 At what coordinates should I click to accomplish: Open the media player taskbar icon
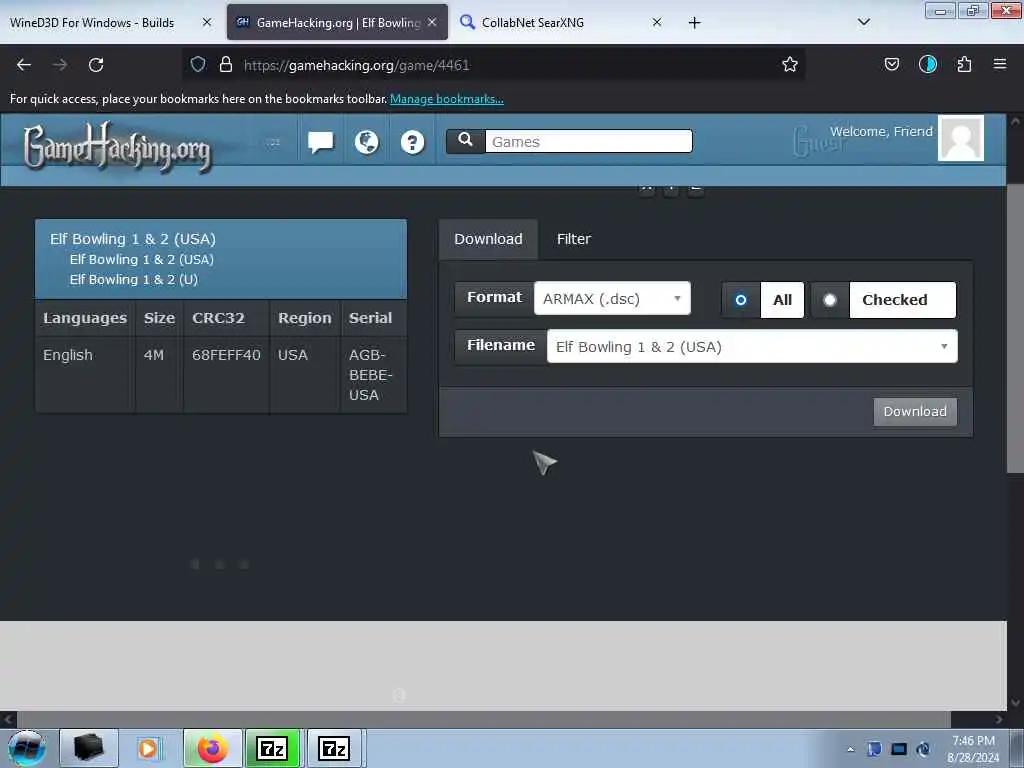(149, 748)
